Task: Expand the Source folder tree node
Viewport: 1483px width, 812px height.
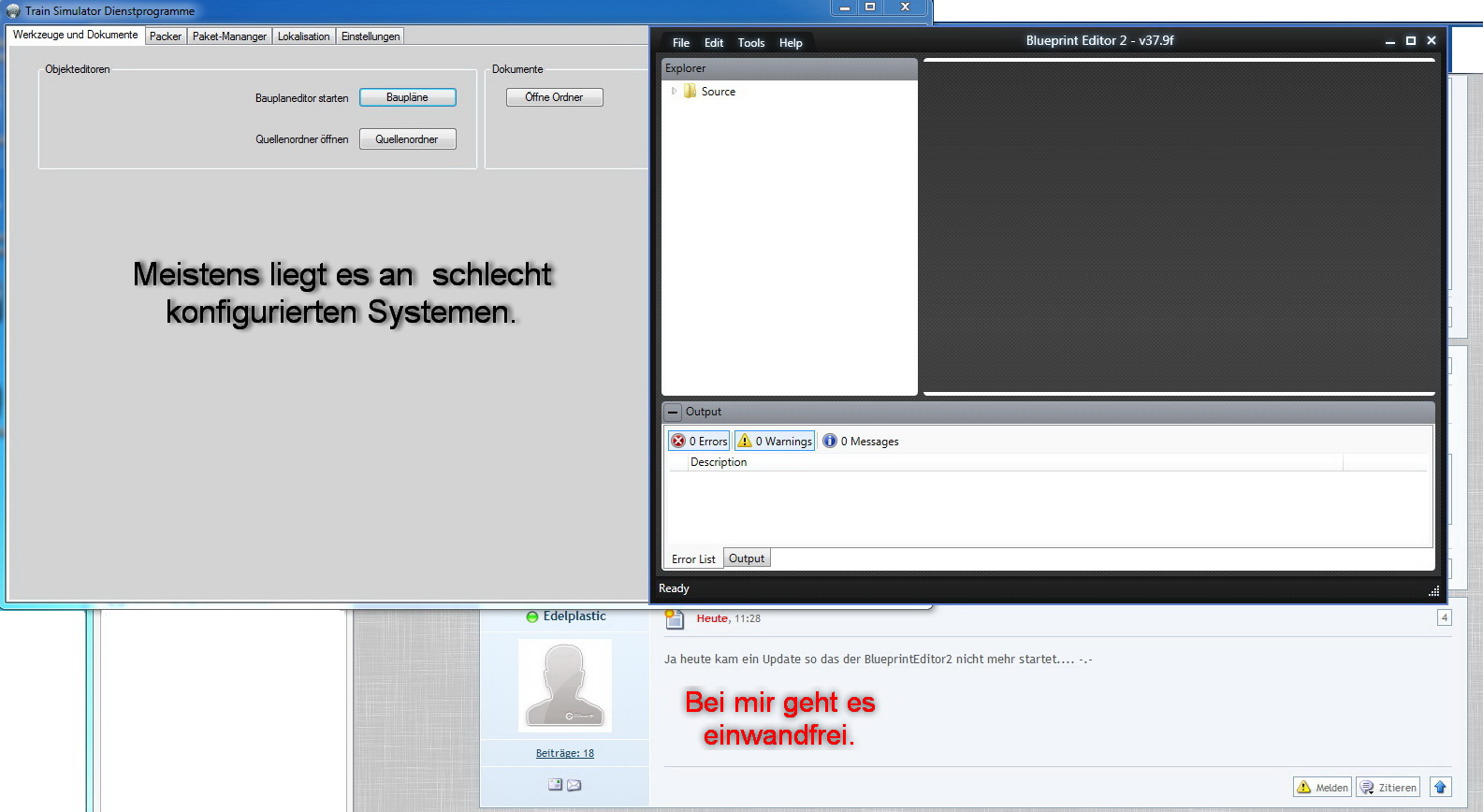Action: pos(674,91)
